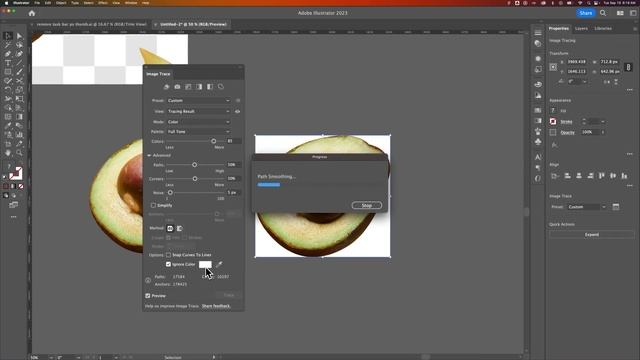Switch to the Untitled-2 document tab
640x360 pixels.
[193, 24]
